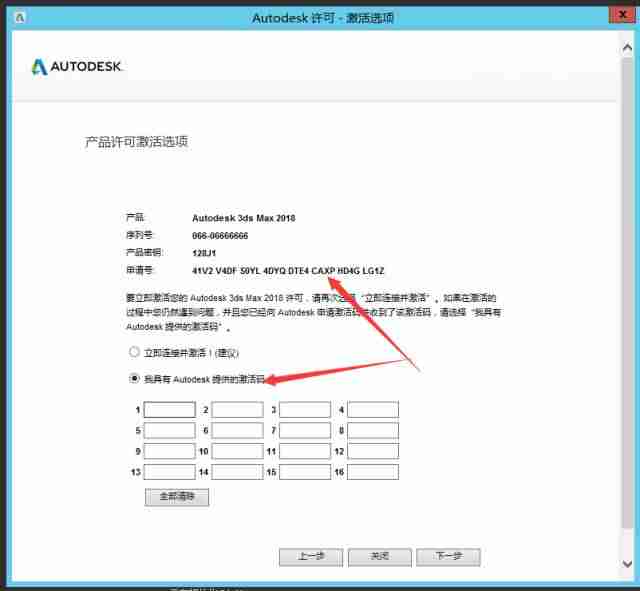Click activation code field 3

[x=305, y=409]
